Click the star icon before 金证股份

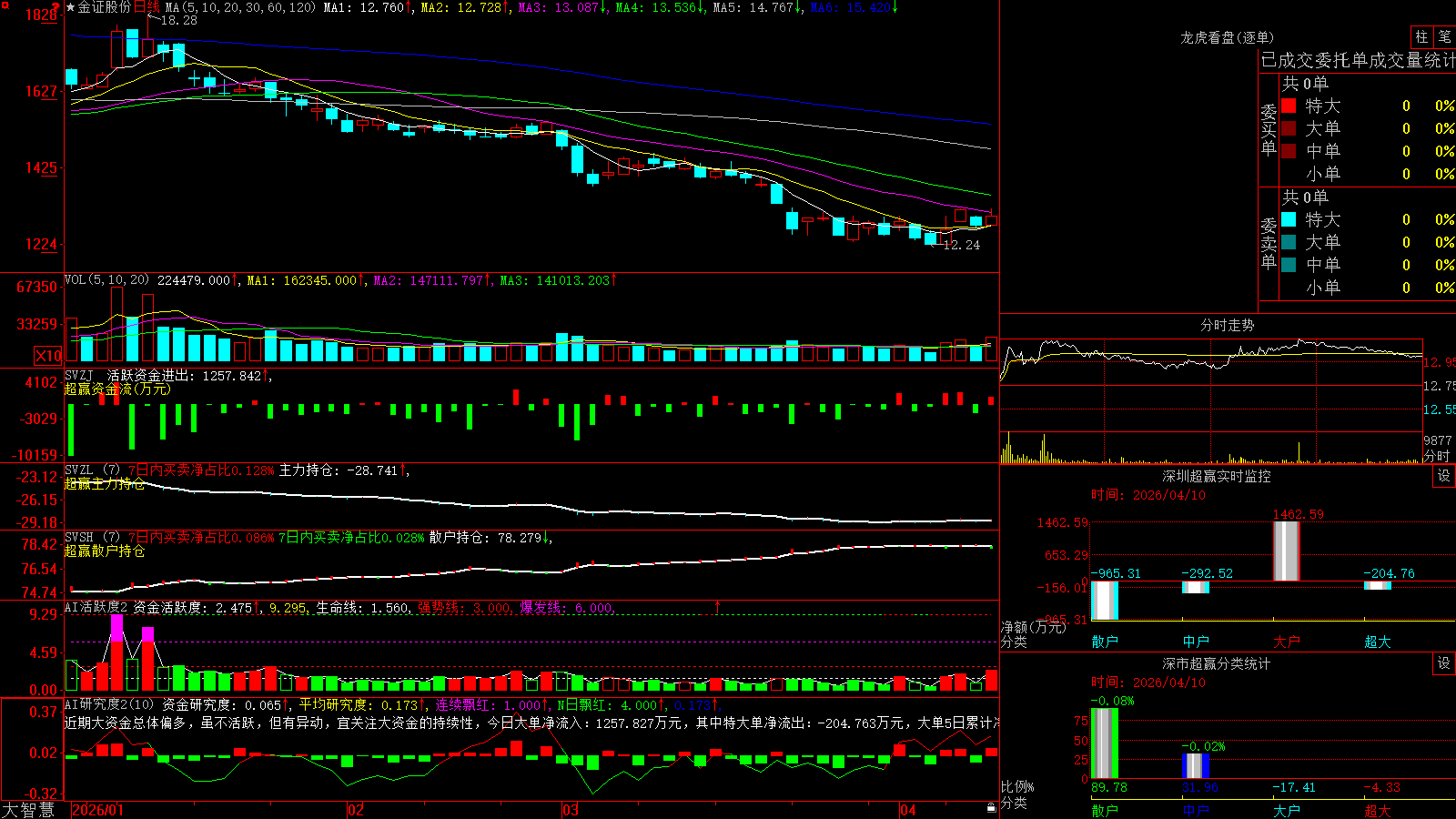click(x=71, y=7)
